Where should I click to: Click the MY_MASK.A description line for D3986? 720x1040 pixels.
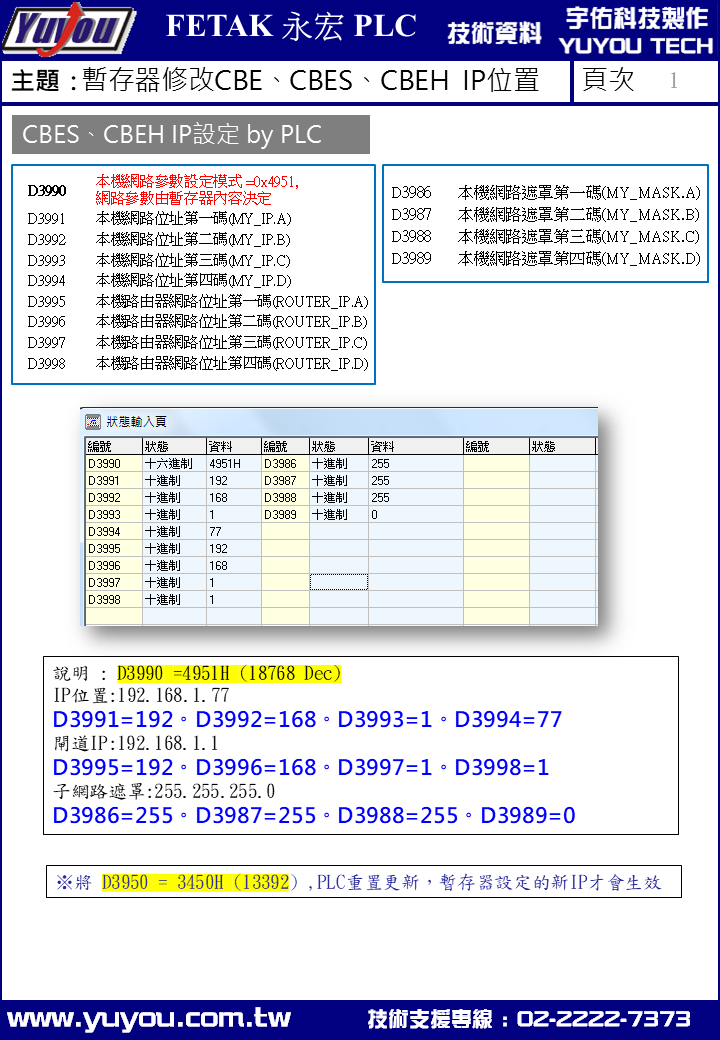pyautogui.click(x=579, y=192)
